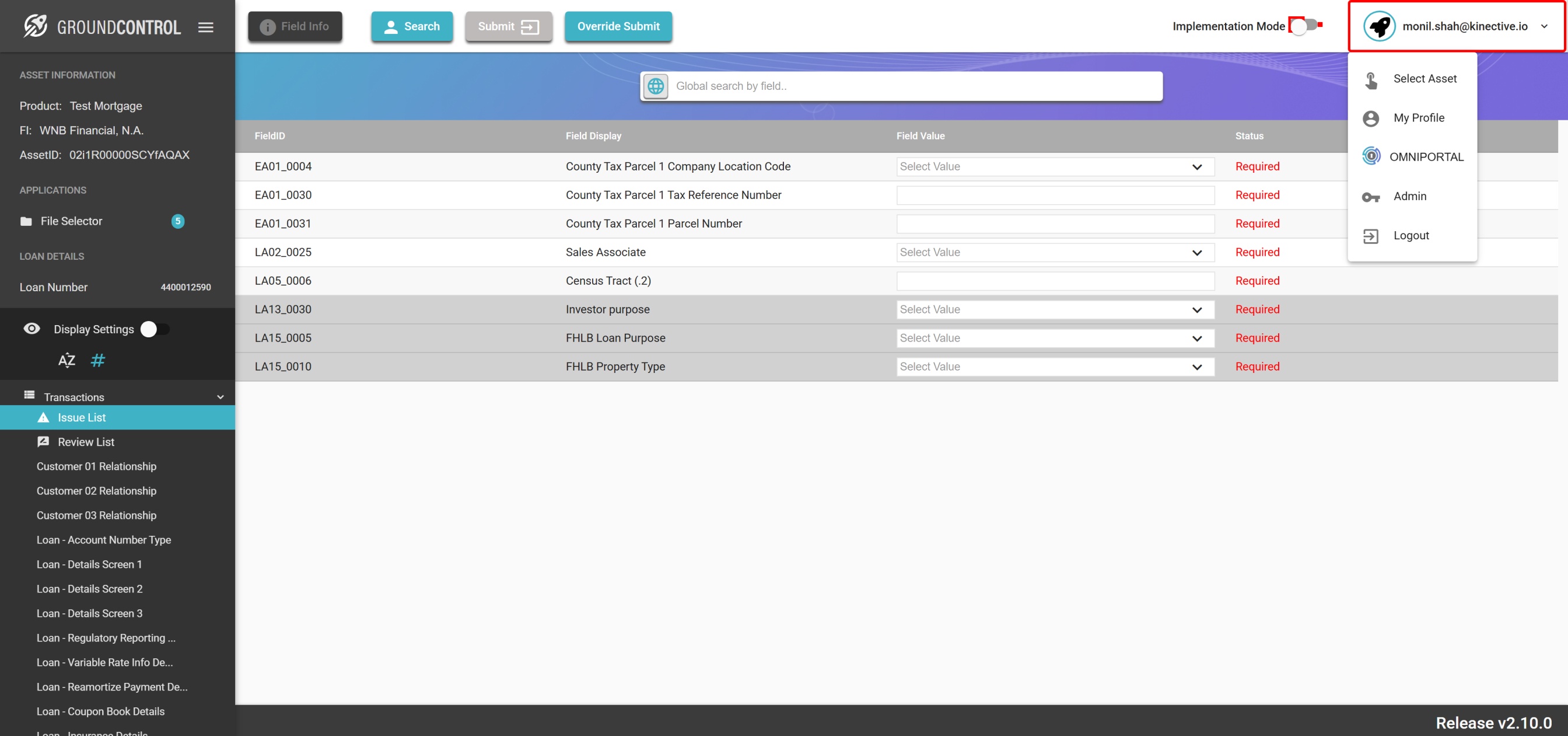Click the hash numeric sort icon
This screenshot has height=736, width=1568.
(97, 360)
